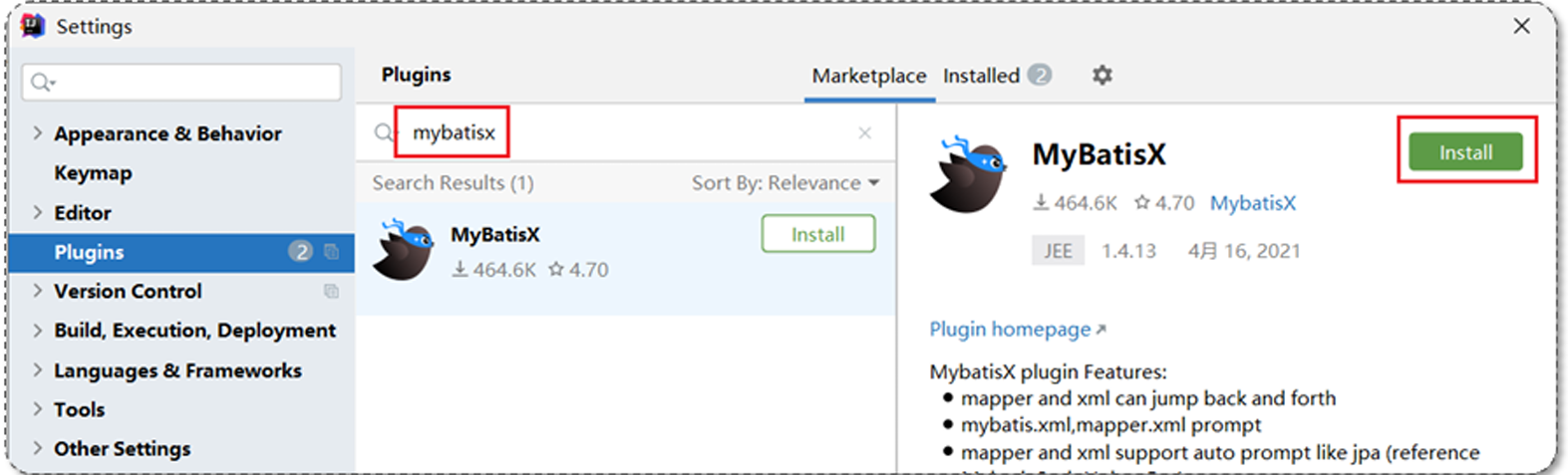Click the search magnifier in the plugin search field
Viewport: 1568px width, 475px height.
tap(384, 132)
